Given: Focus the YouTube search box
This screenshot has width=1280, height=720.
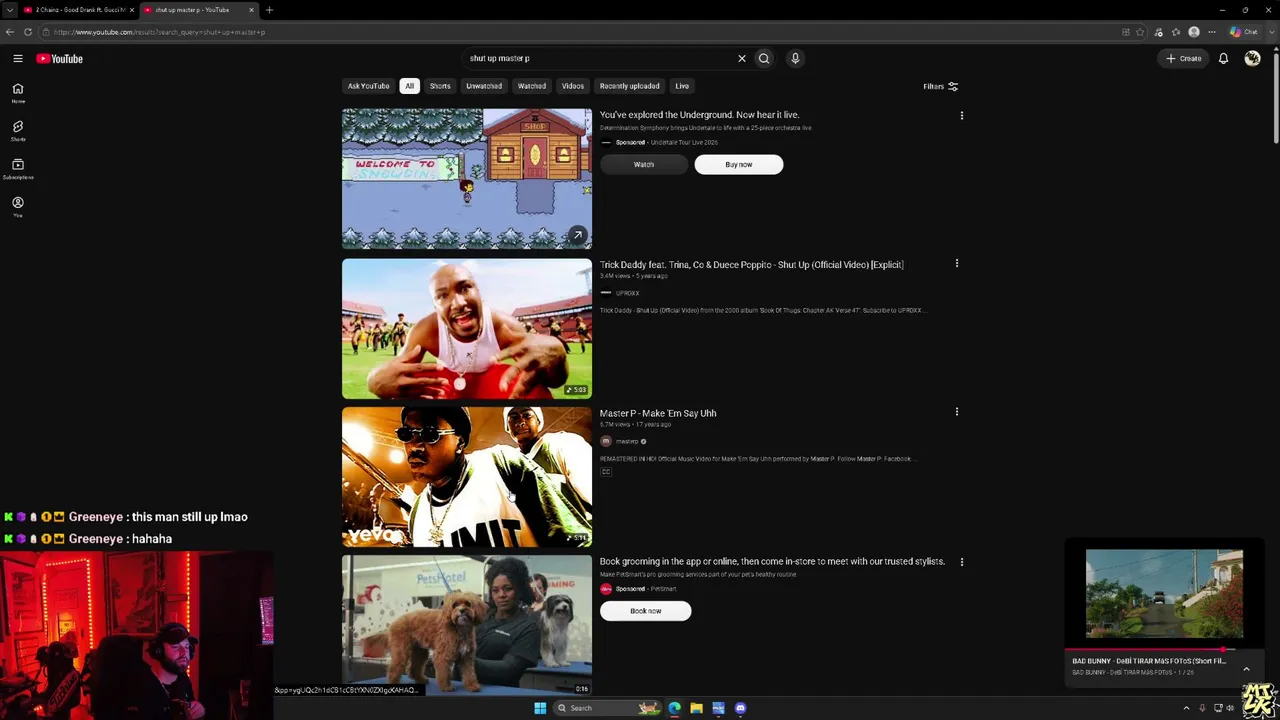Looking at the screenshot, I should [x=600, y=58].
